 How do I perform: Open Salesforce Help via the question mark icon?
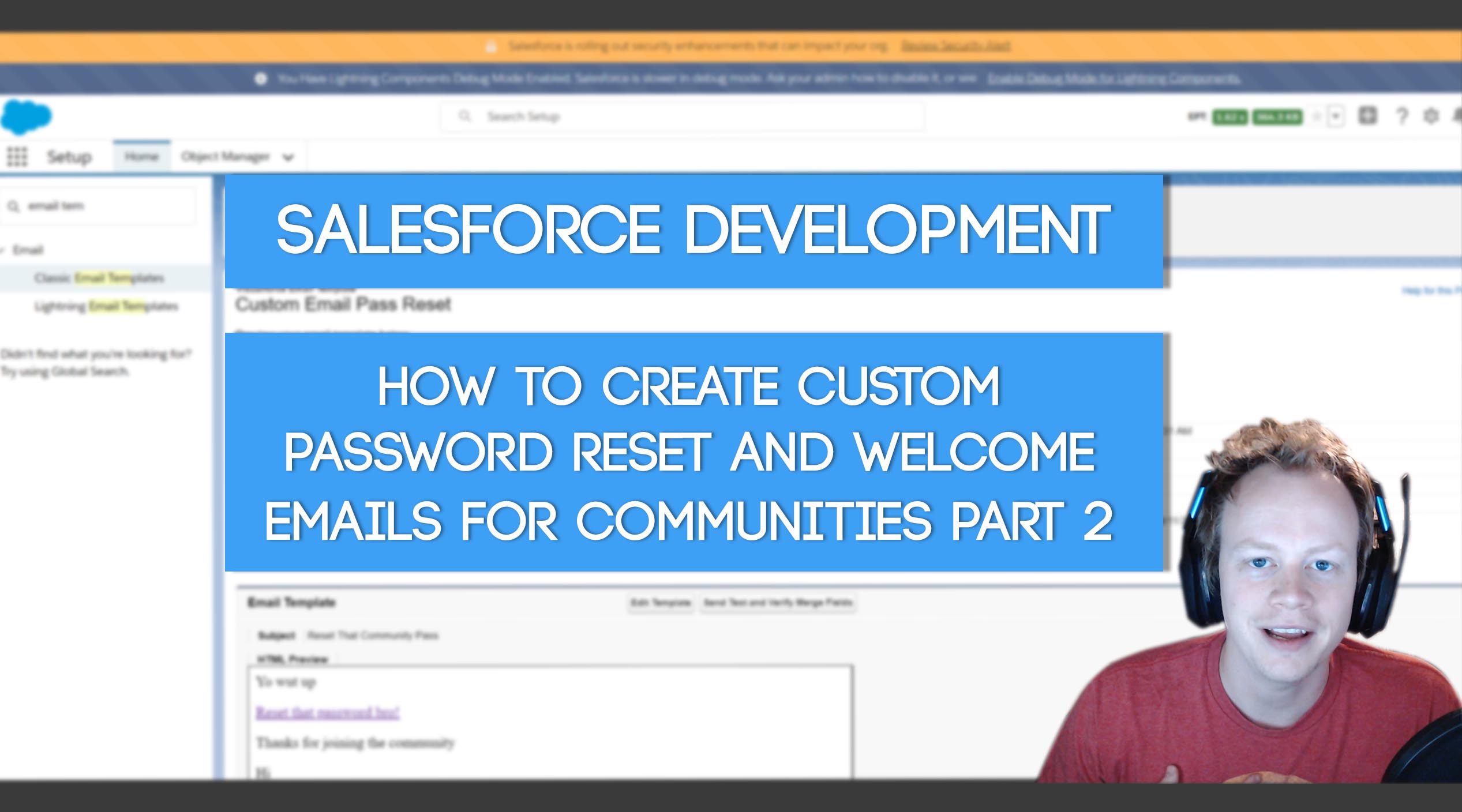1402,116
